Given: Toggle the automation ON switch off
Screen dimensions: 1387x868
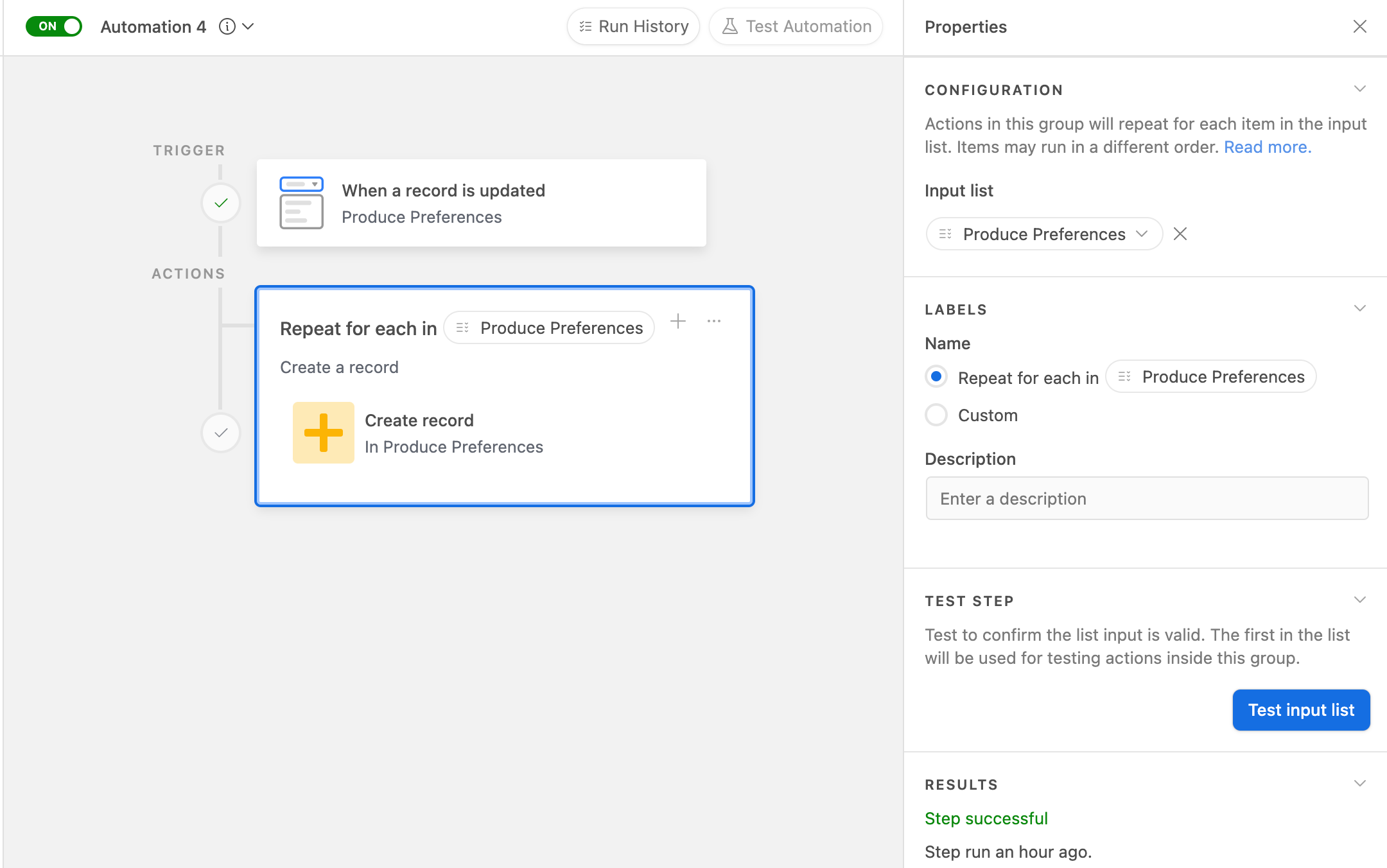Looking at the screenshot, I should (x=54, y=26).
